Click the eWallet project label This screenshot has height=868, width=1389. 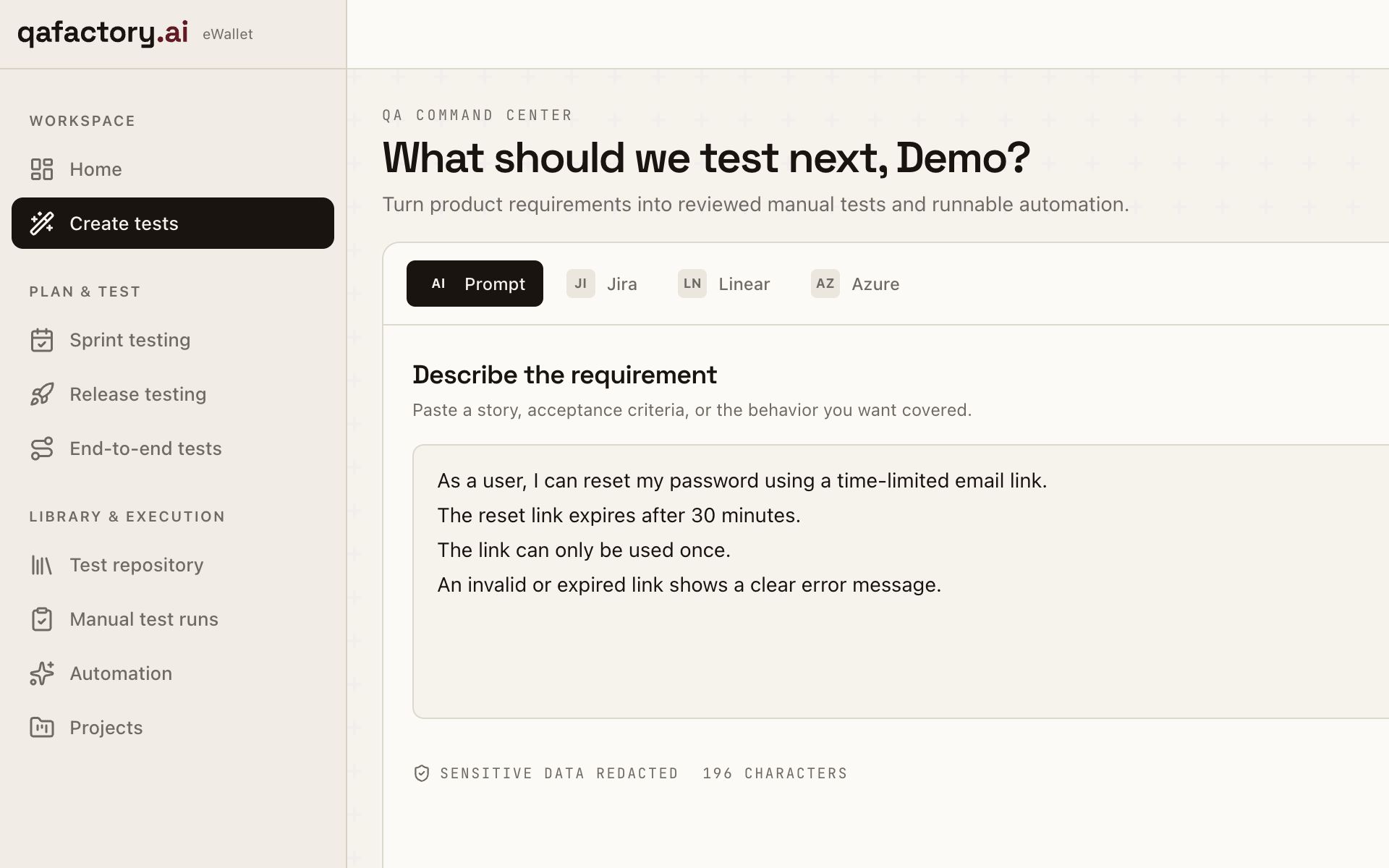point(228,34)
